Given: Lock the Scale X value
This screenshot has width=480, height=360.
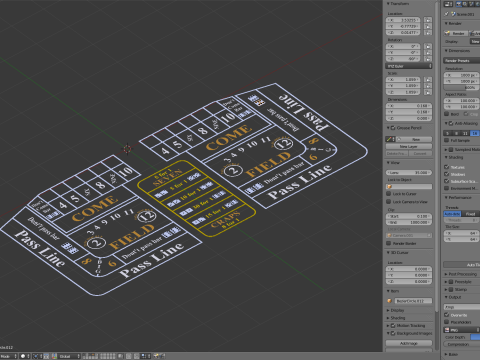Looking at the screenshot, I should [428, 80].
